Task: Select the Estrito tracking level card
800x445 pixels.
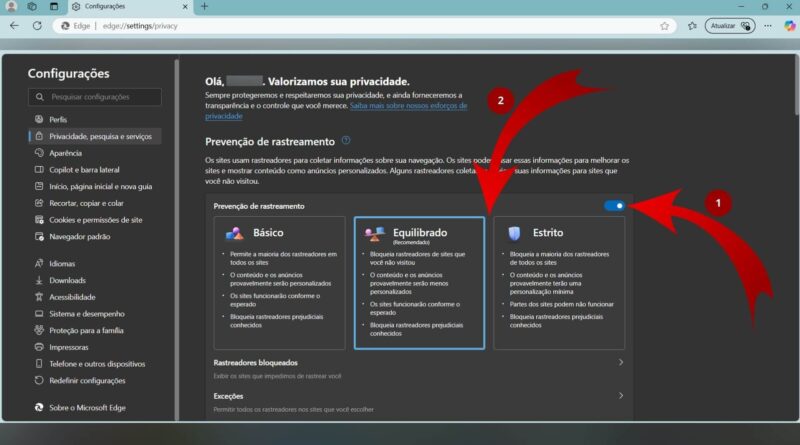Action: pyautogui.click(x=559, y=283)
